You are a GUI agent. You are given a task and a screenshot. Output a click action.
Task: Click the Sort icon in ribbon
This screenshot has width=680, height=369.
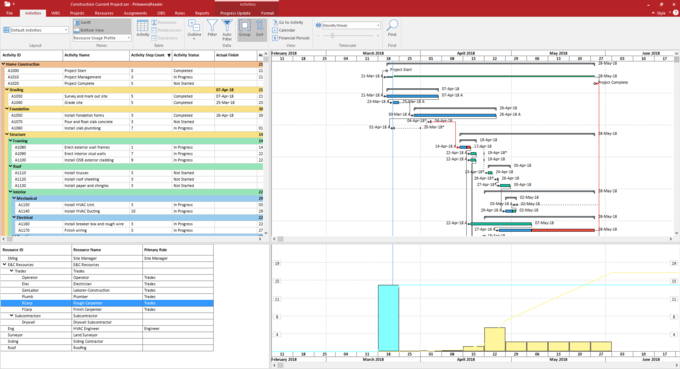[x=259, y=29]
